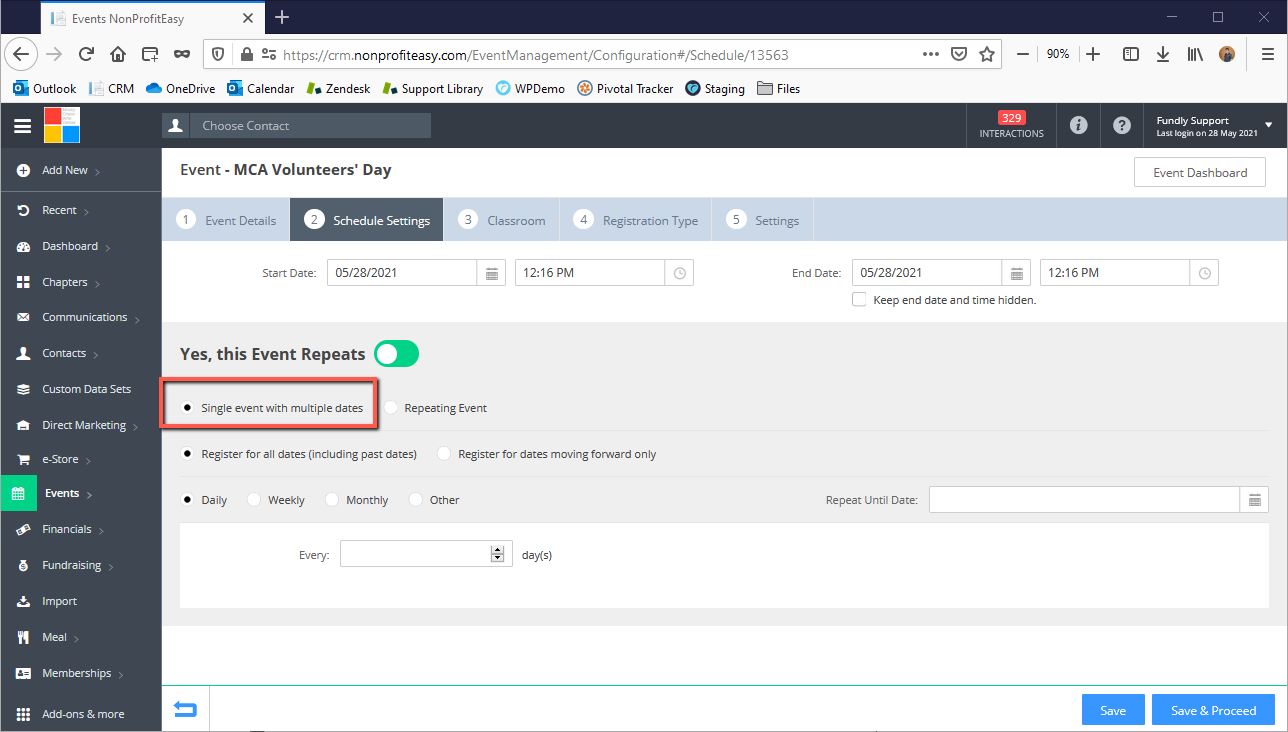
Task: Open the info icon in the header
Action: [x=1078, y=125]
